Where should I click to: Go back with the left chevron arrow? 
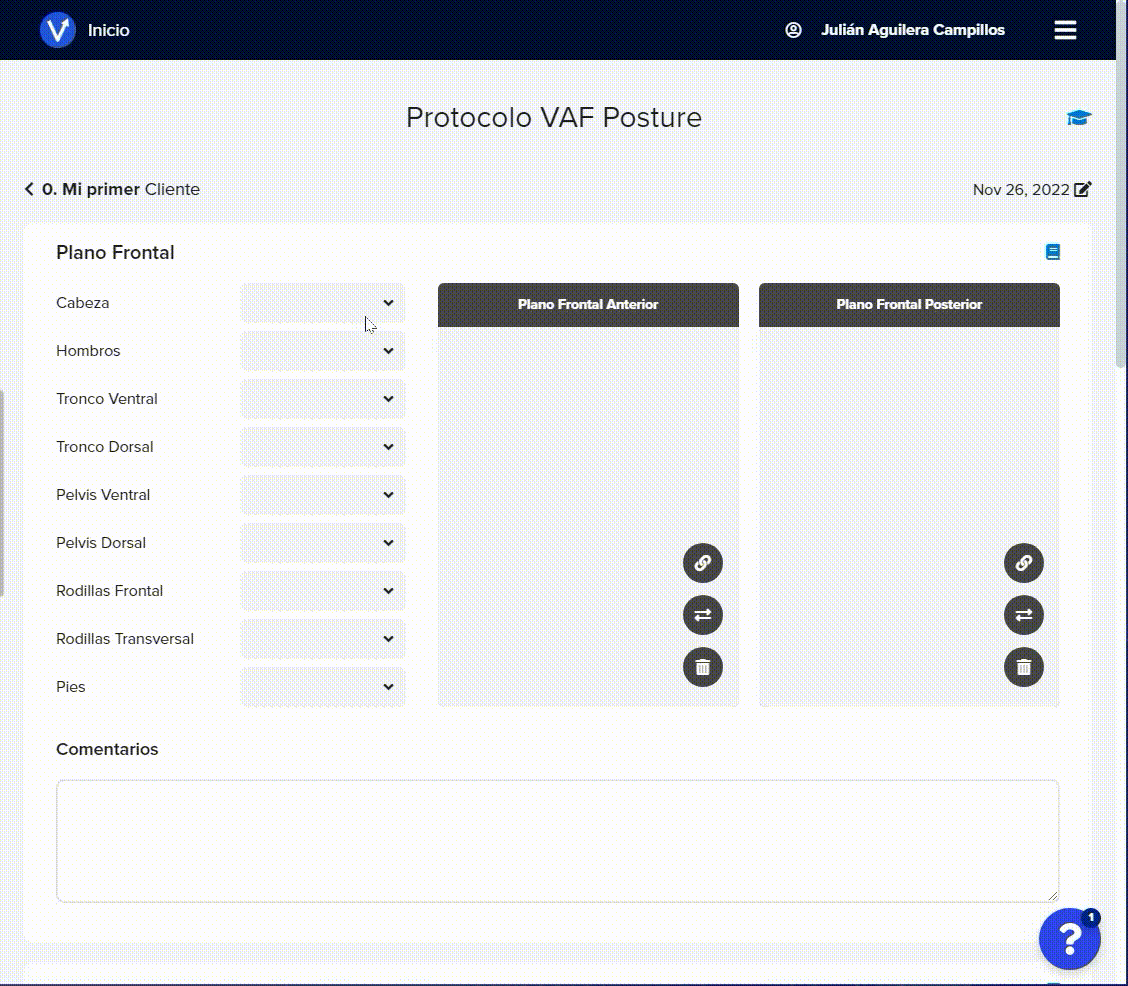pyautogui.click(x=29, y=189)
